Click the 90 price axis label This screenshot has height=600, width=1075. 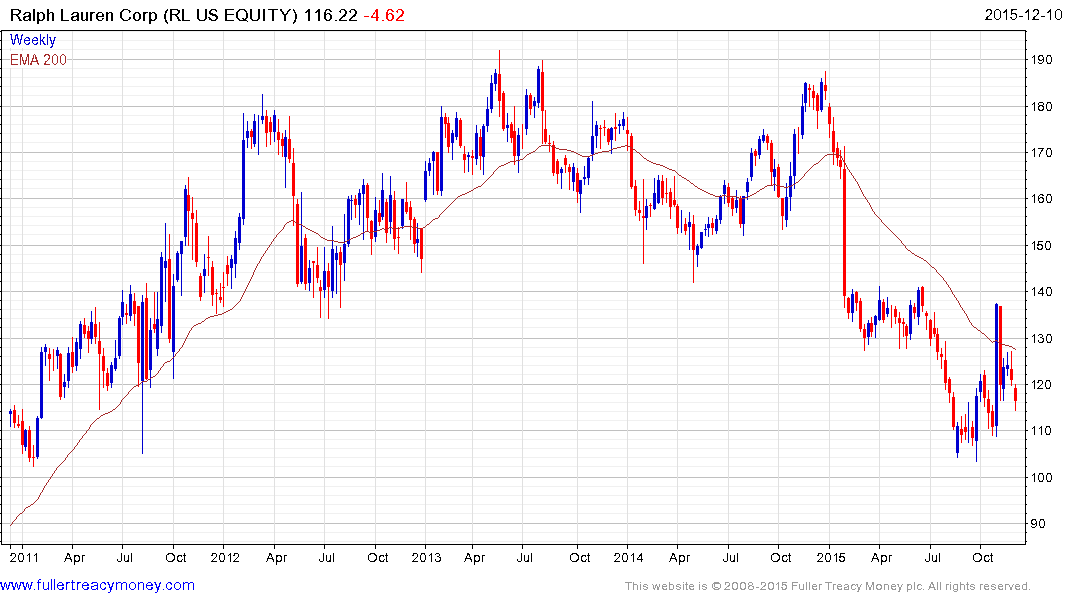coord(1039,524)
